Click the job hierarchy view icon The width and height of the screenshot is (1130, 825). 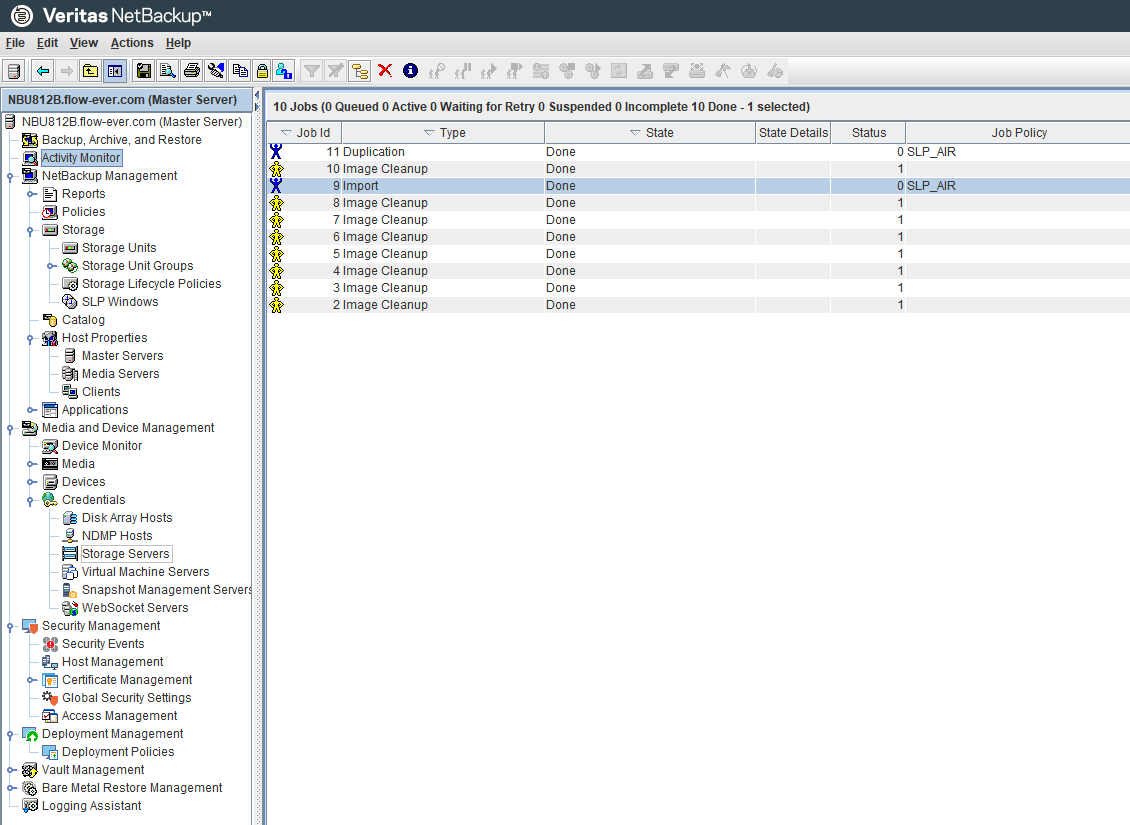(360, 71)
